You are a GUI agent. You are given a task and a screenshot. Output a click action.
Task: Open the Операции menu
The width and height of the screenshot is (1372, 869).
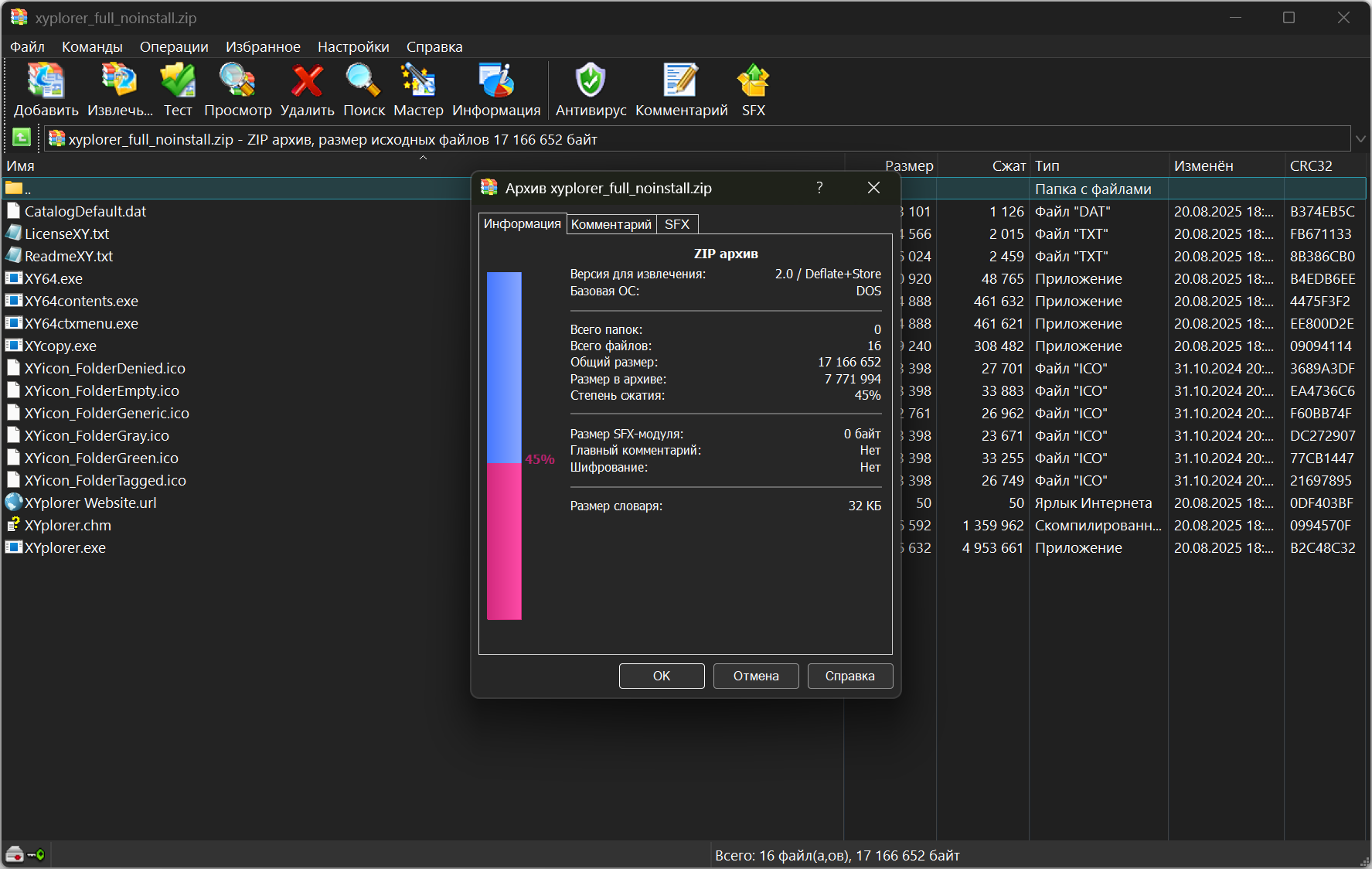coord(174,46)
